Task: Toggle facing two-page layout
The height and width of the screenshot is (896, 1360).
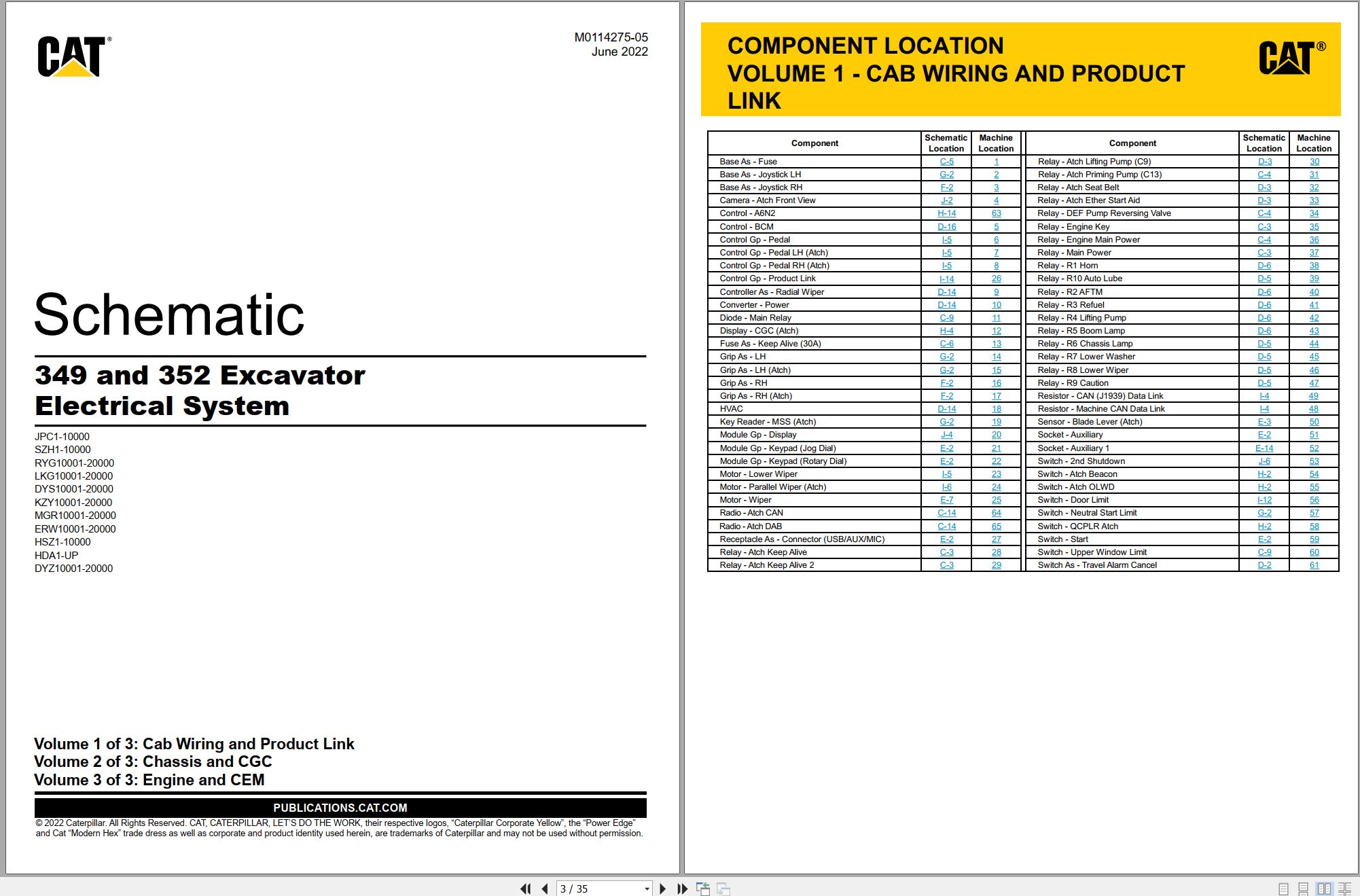Action: [x=1324, y=889]
